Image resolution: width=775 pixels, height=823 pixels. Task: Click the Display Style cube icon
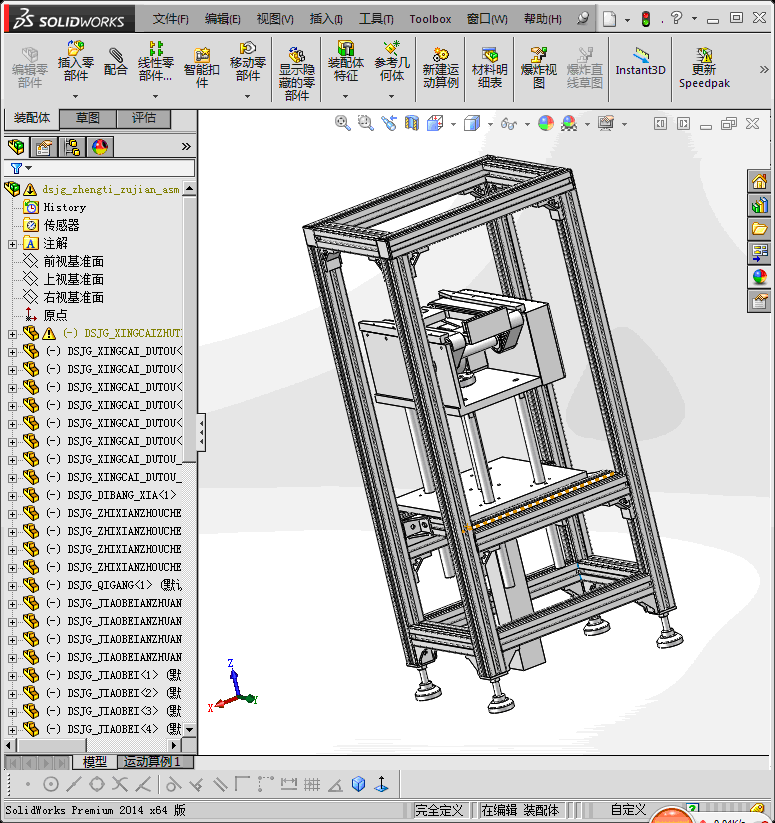click(x=472, y=123)
